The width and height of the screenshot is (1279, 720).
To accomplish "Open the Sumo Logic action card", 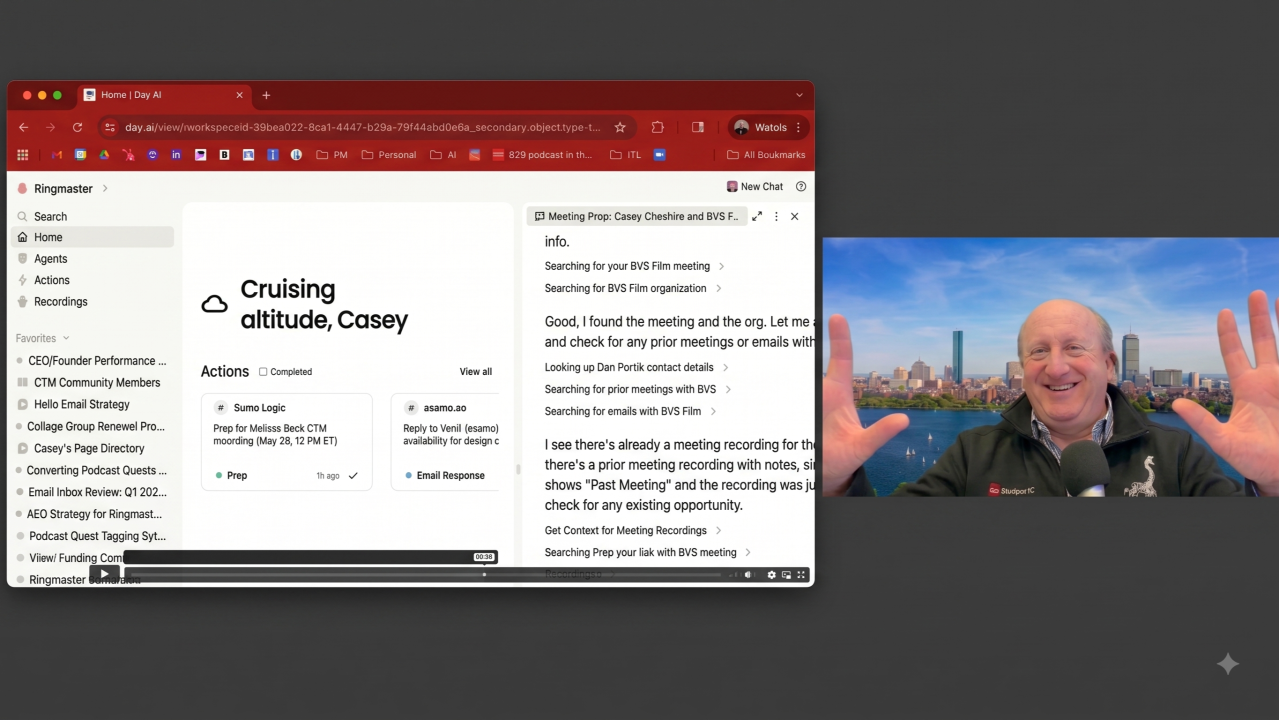I will pos(286,441).
